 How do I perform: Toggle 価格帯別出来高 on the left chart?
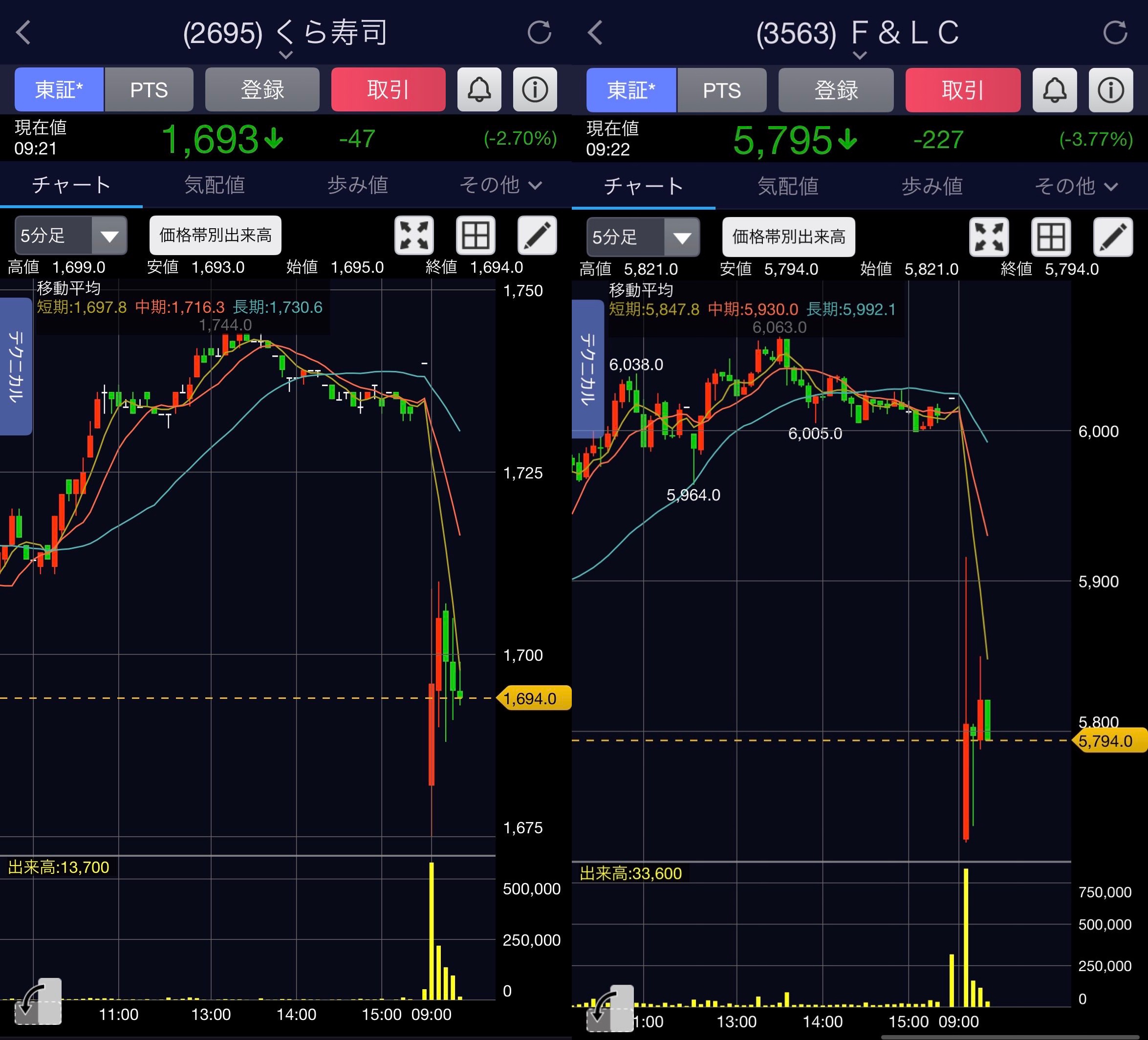click(215, 235)
